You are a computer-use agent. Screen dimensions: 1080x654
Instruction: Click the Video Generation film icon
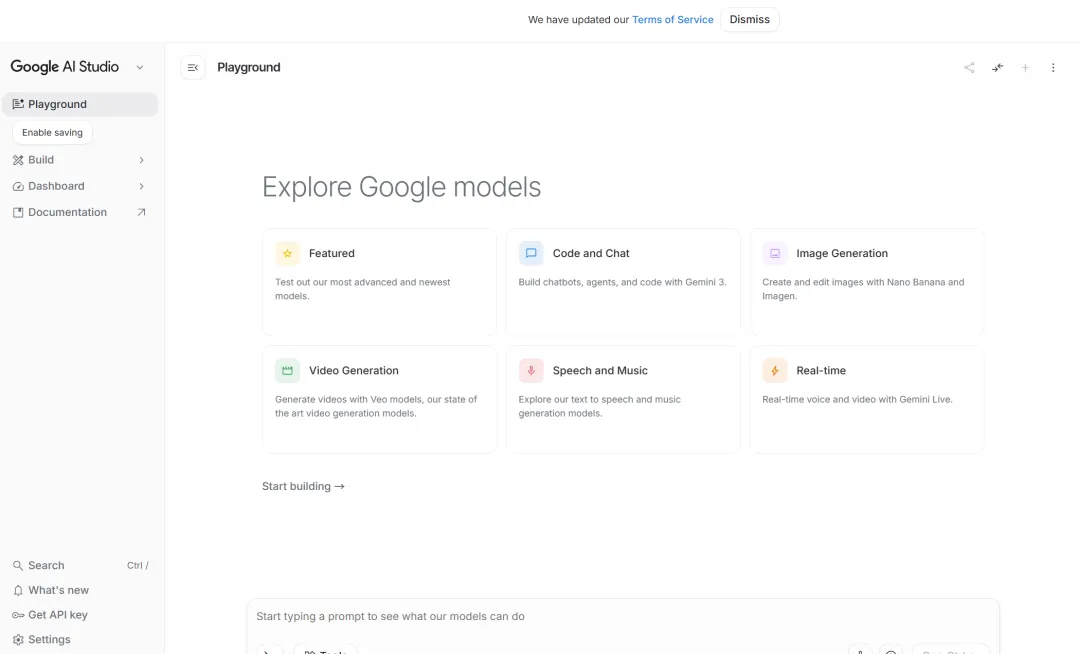click(x=287, y=371)
